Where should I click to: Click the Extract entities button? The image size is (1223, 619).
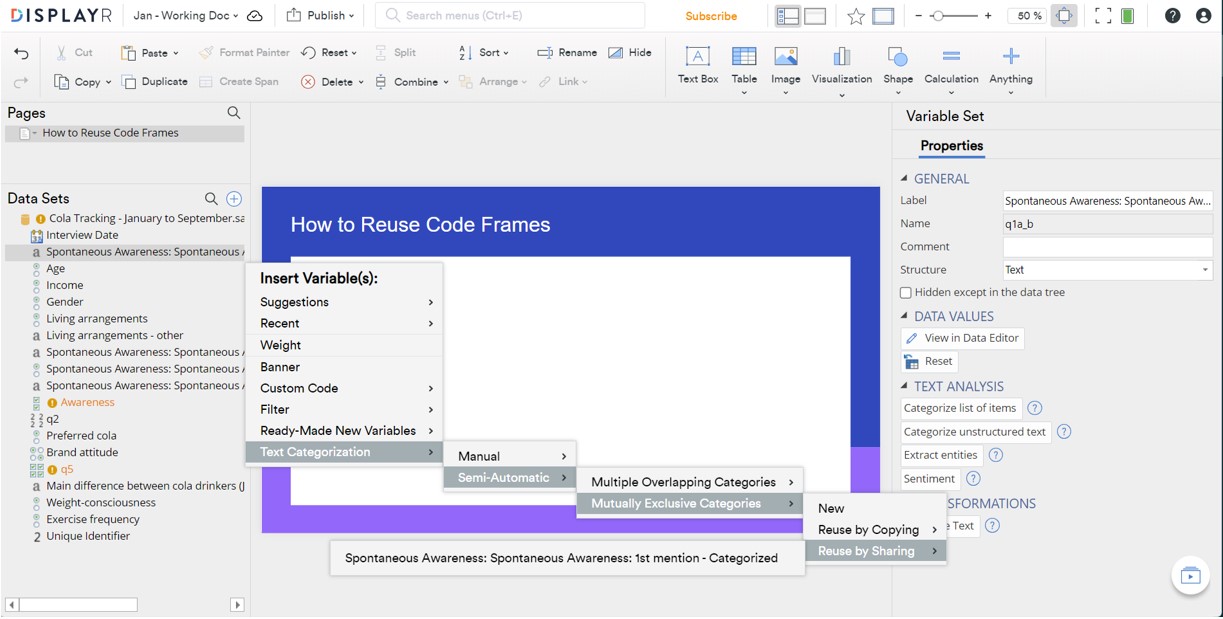941,455
